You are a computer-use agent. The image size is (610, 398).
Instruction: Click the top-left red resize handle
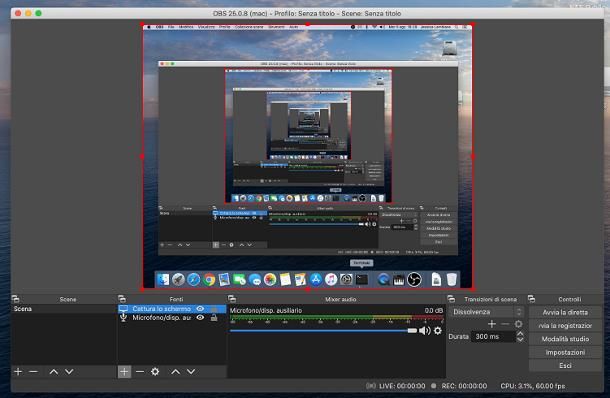click(x=142, y=25)
